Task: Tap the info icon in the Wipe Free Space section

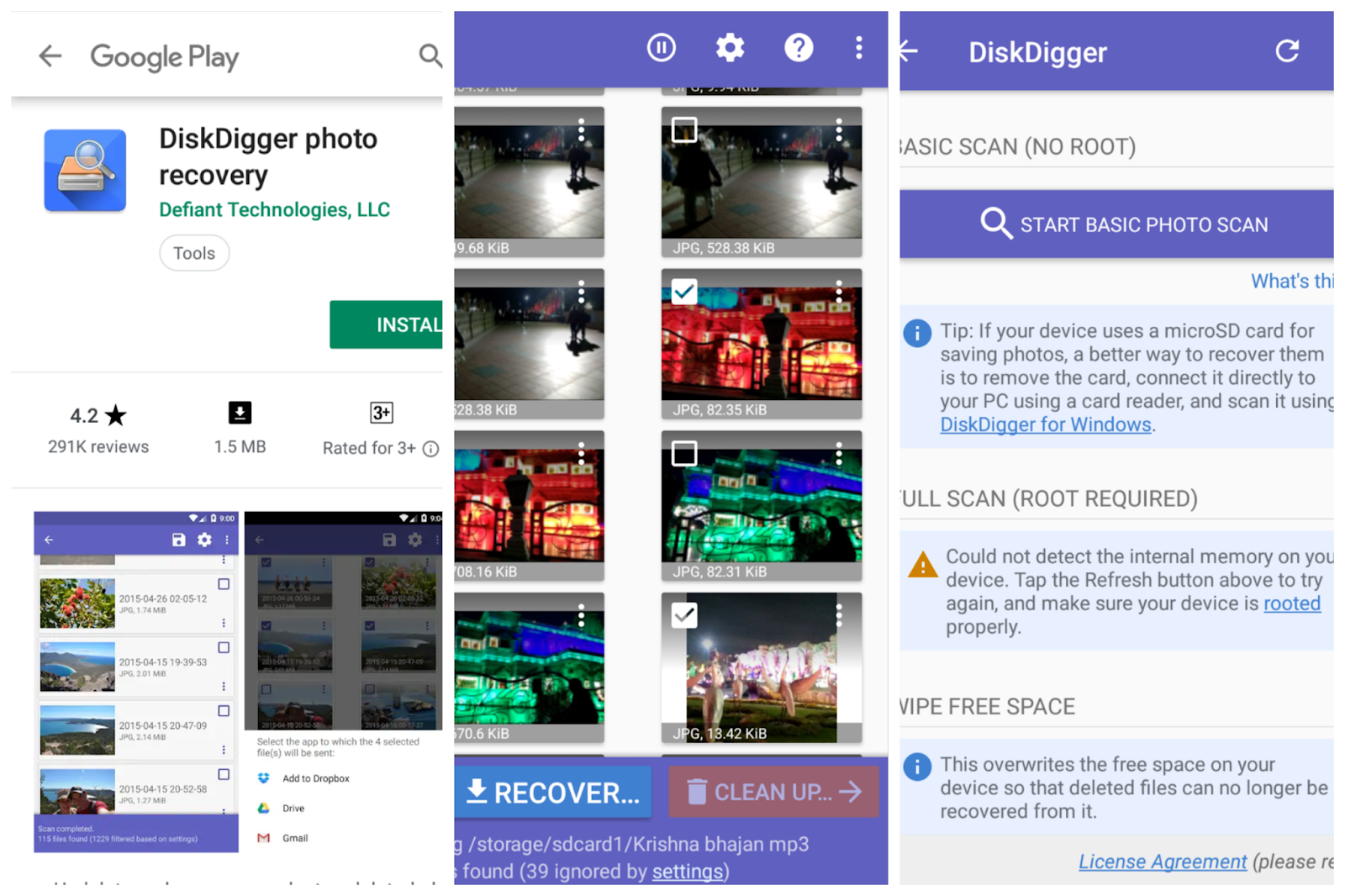Action: (917, 767)
